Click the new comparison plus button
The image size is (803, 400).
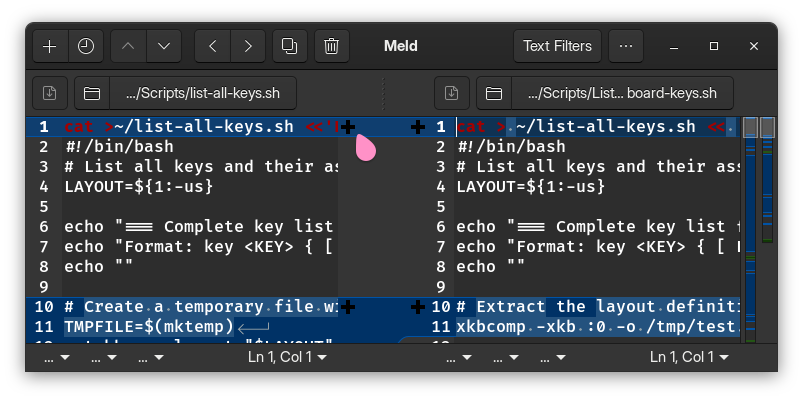point(50,46)
